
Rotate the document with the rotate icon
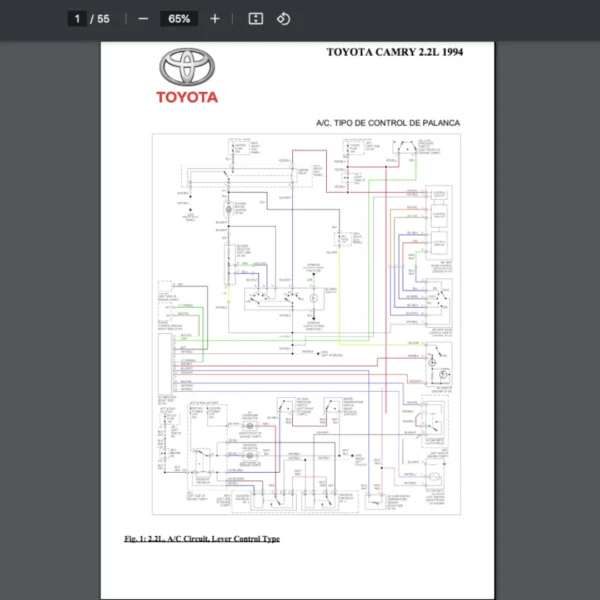pyautogui.click(x=283, y=19)
